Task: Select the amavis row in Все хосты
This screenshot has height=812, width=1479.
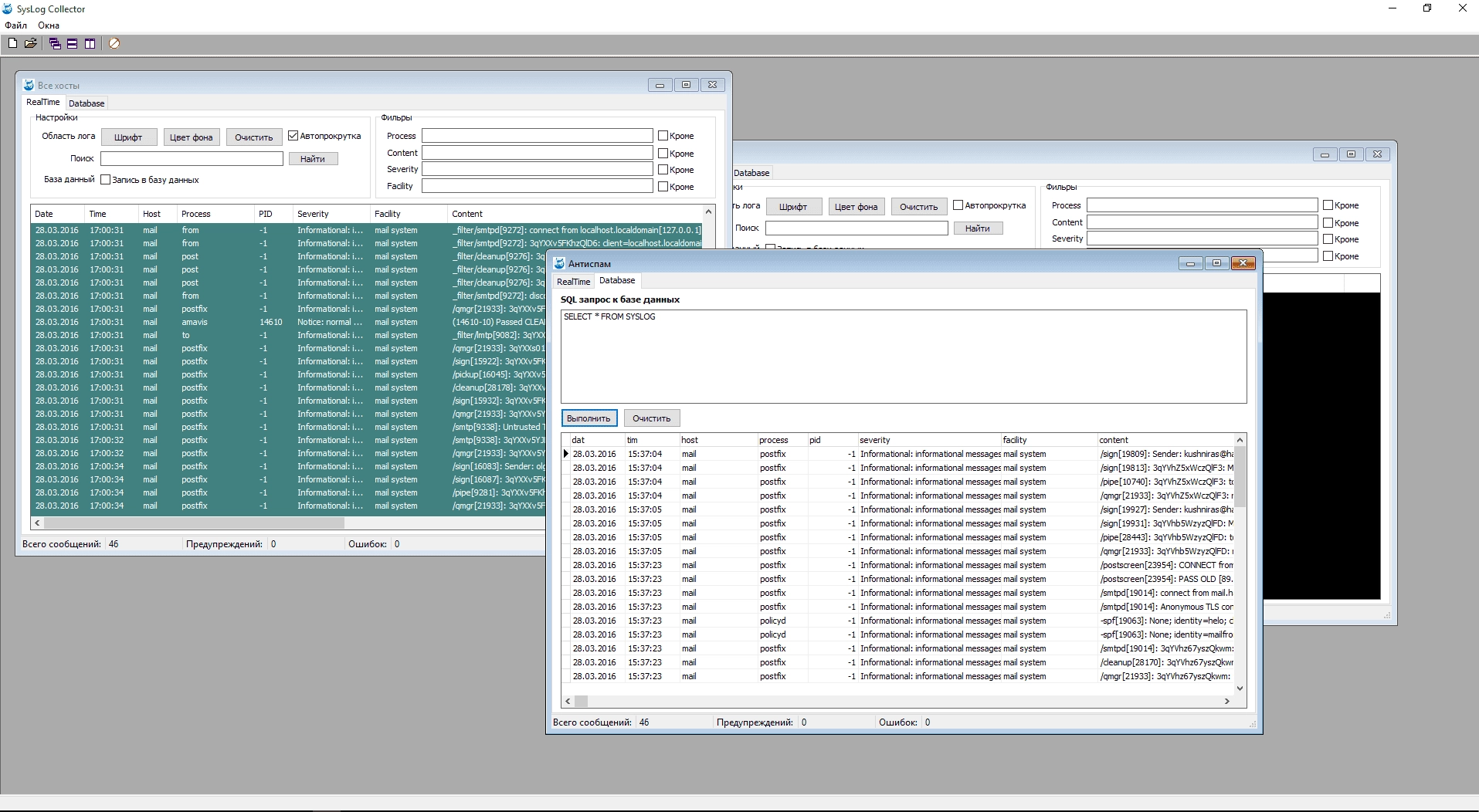Action: point(290,322)
